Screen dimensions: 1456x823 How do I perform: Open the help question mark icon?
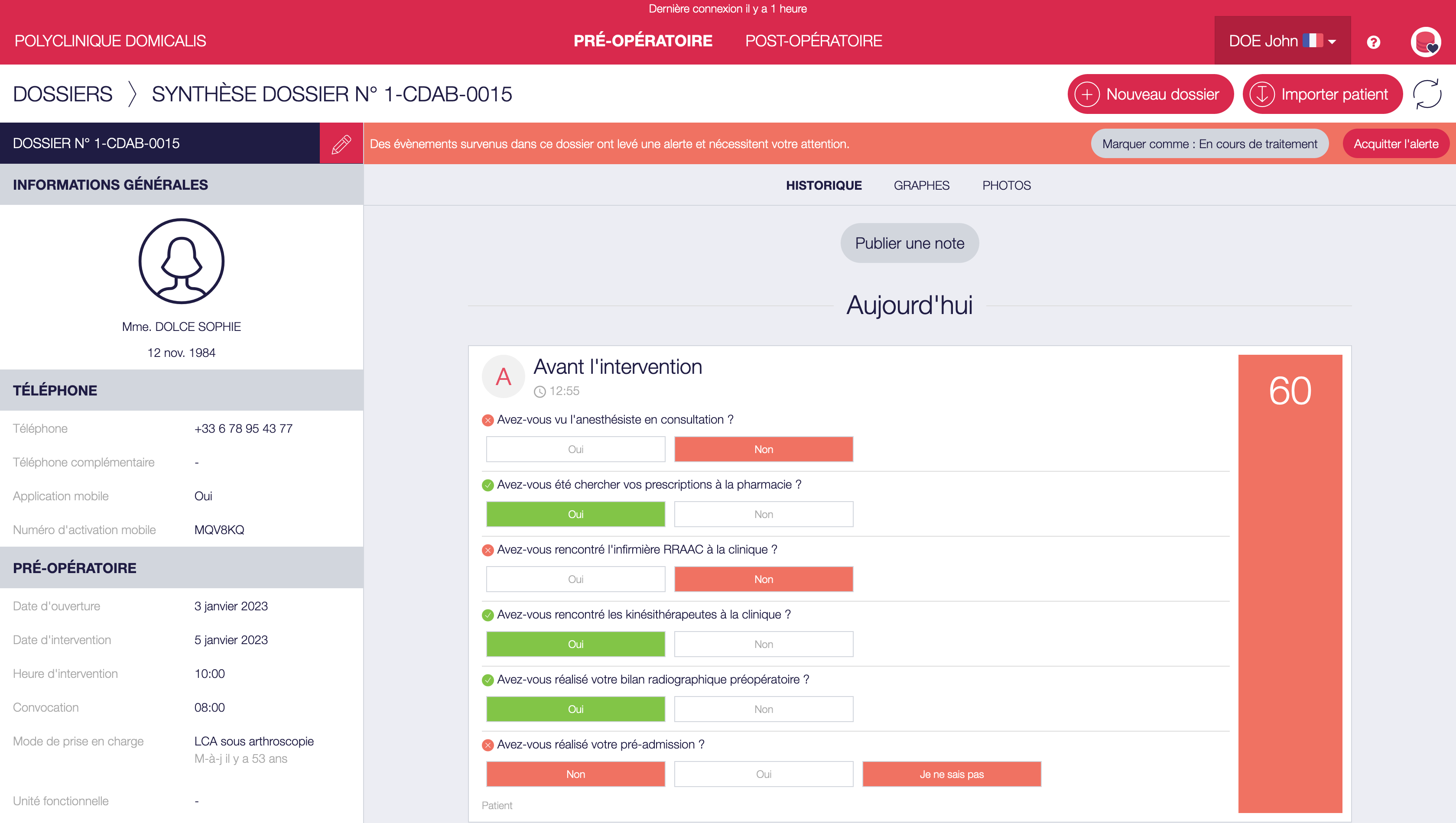coord(1373,42)
